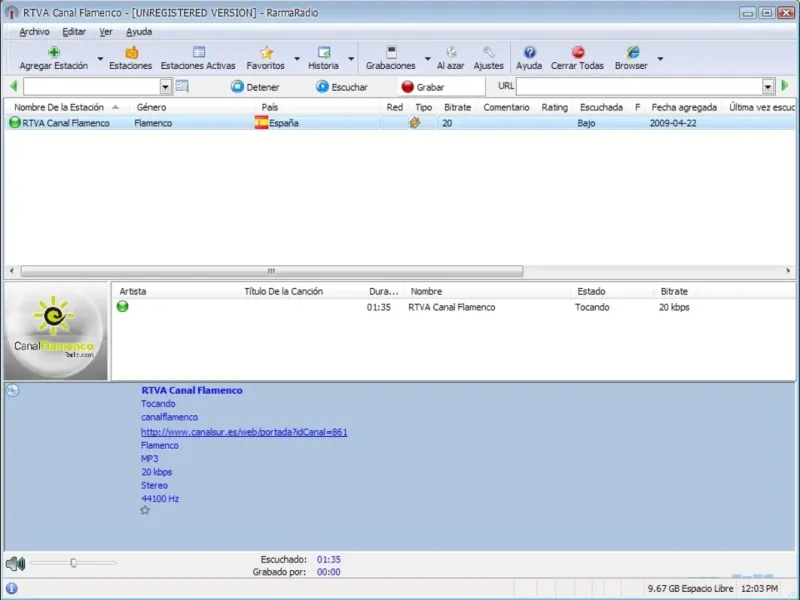Open the canalsur.es web link
800x600 pixels.
click(x=244, y=432)
